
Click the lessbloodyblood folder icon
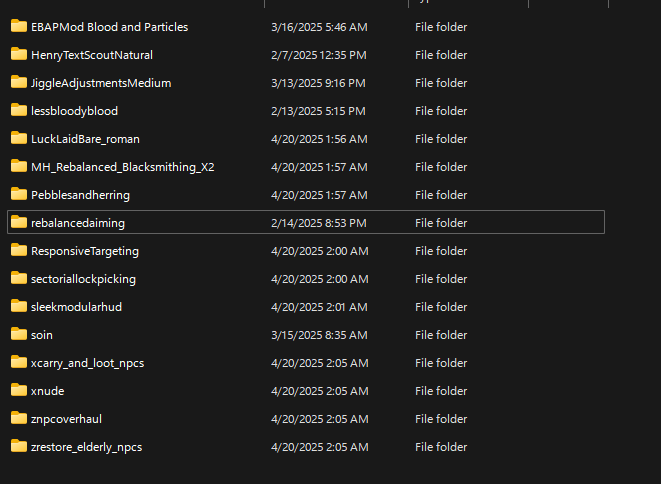point(18,111)
